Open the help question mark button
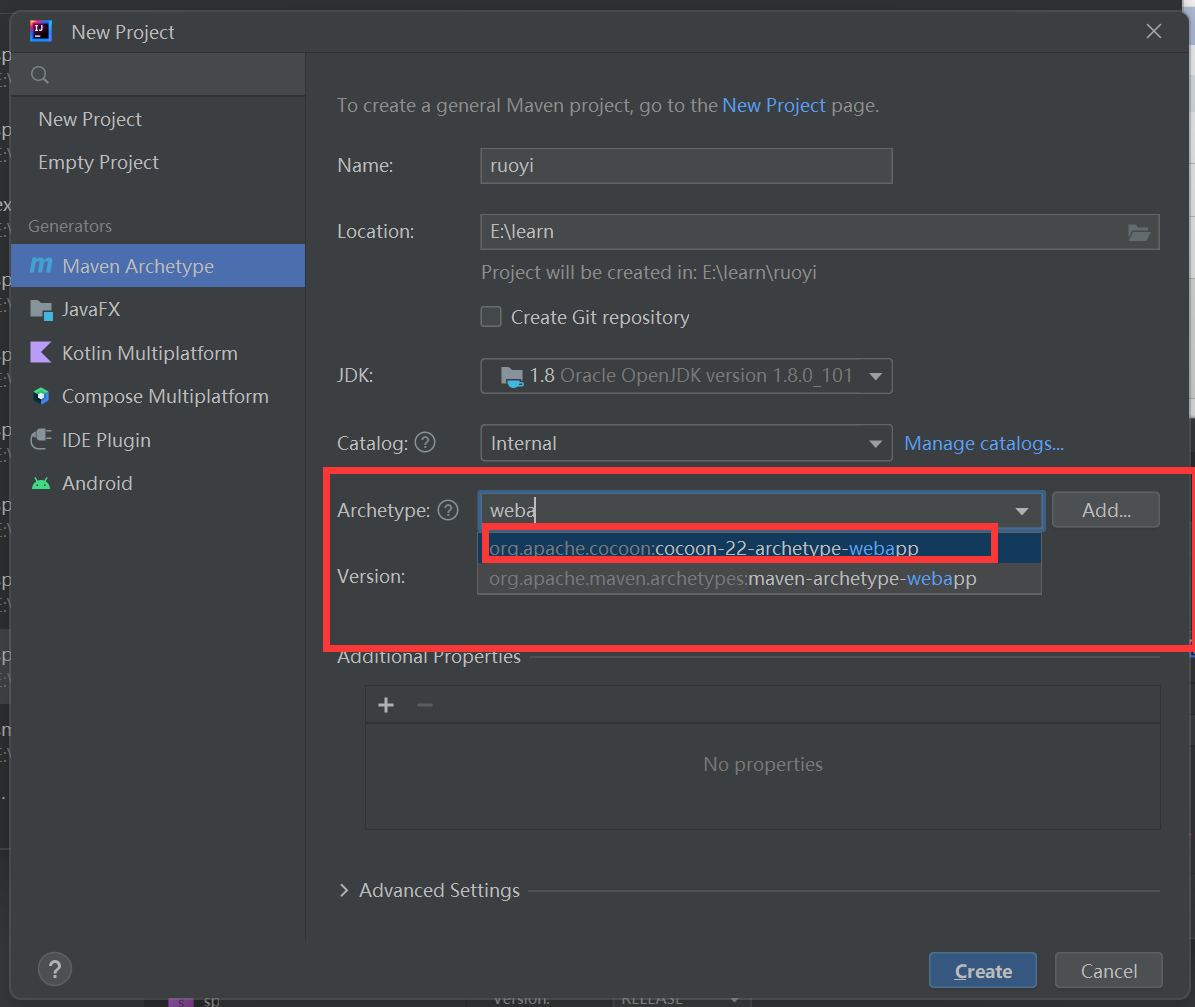 click(x=55, y=970)
